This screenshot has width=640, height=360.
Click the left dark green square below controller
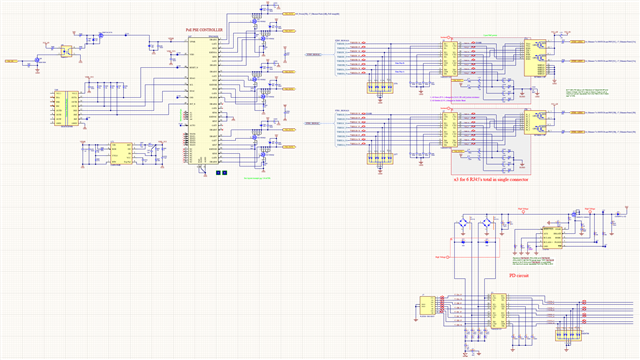tap(218, 173)
